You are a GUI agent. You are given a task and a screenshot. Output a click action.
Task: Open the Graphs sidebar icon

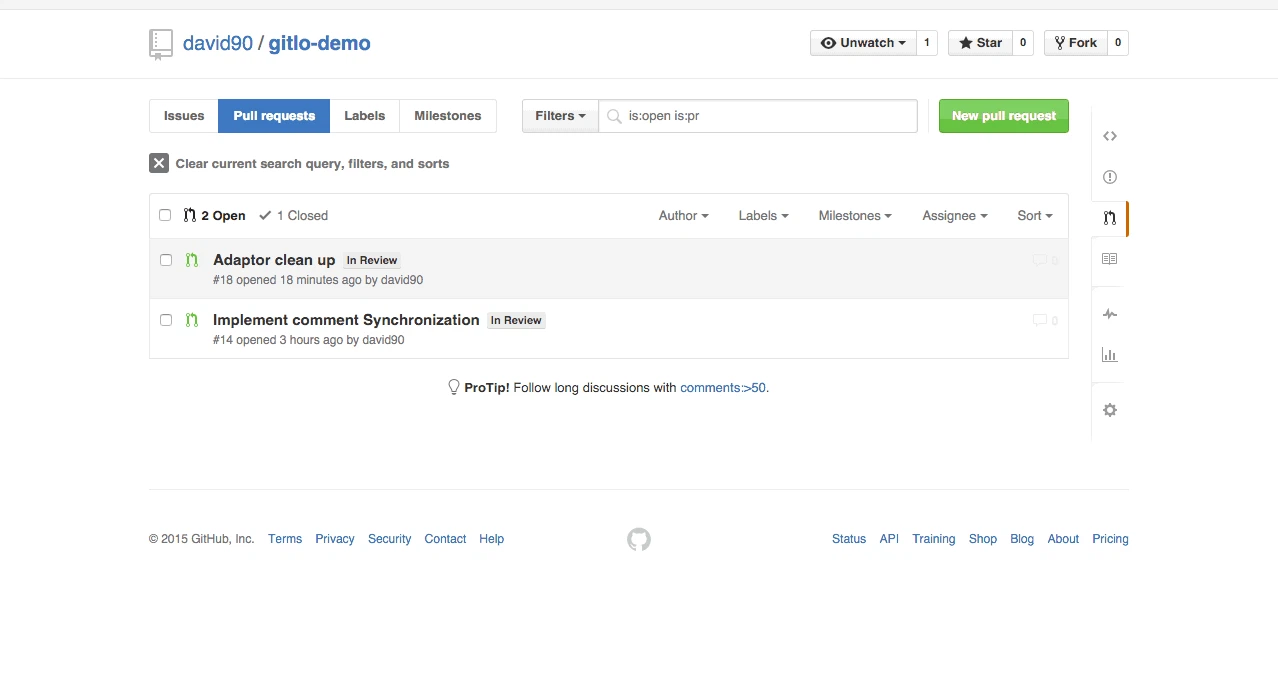point(1109,355)
